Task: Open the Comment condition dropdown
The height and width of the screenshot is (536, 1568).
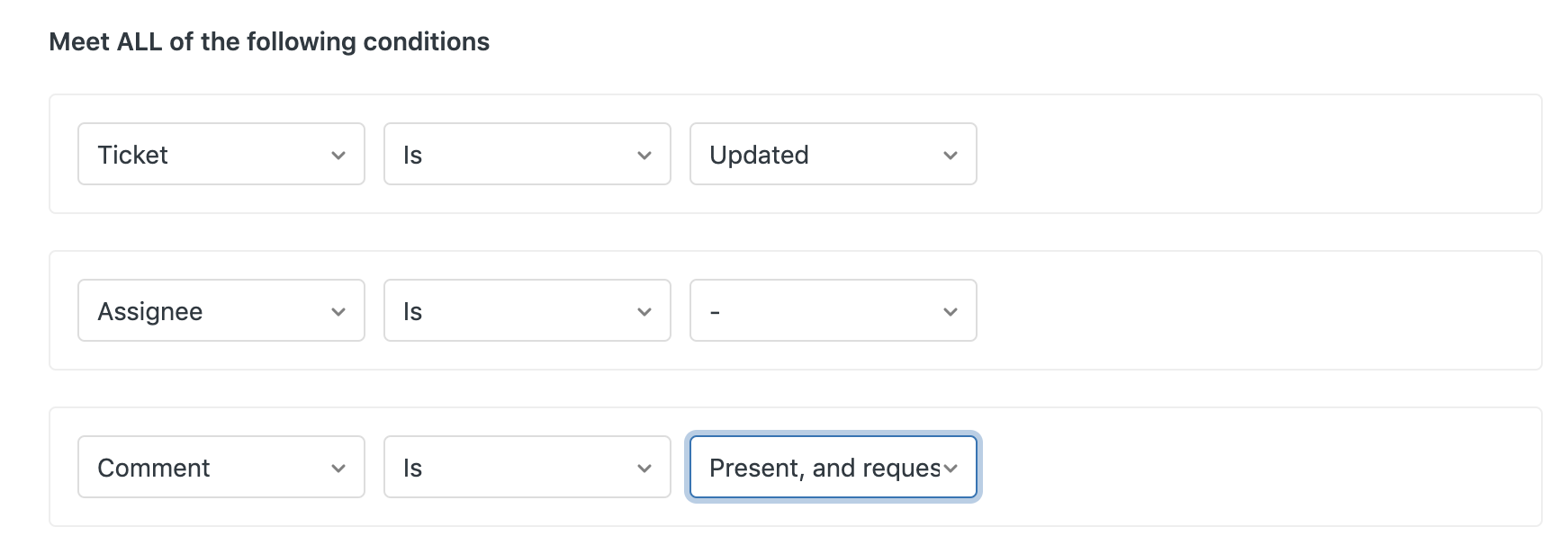Action: pyautogui.click(x=221, y=467)
